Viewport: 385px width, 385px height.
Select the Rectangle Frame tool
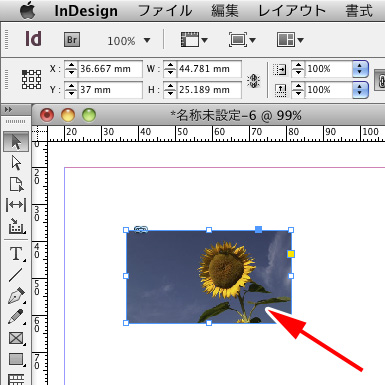(16, 338)
